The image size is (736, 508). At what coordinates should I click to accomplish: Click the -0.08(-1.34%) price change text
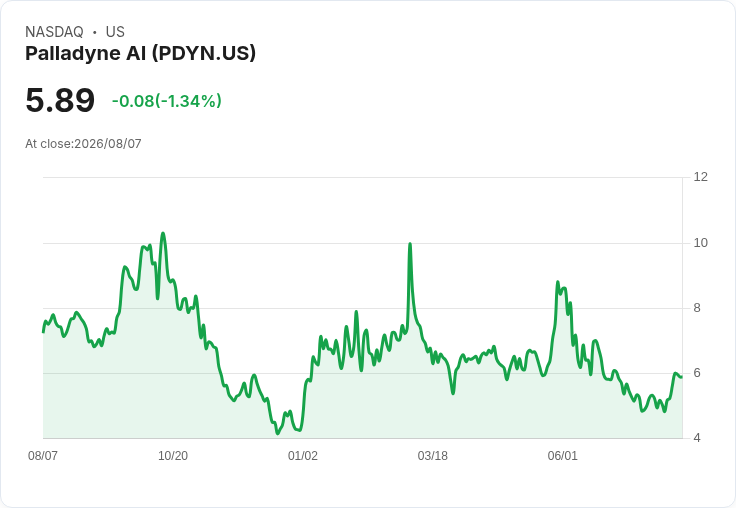[x=167, y=101]
